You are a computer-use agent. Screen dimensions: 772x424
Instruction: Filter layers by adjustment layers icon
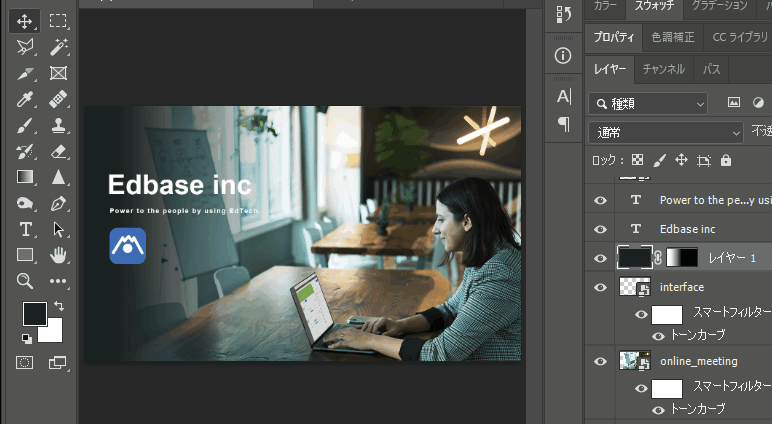pyautogui.click(x=758, y=102)
